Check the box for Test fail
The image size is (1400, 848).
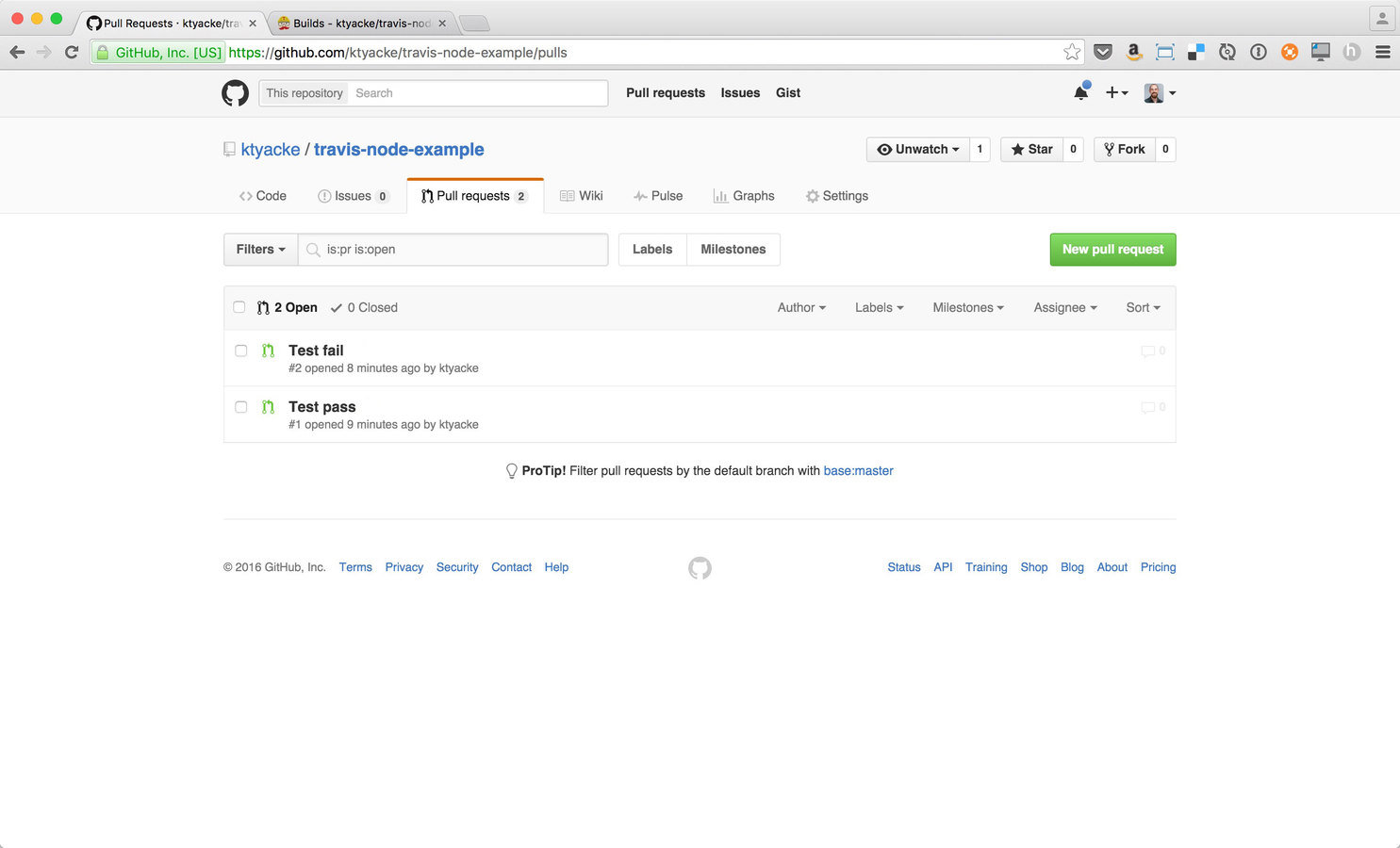(x=241, y=351)
